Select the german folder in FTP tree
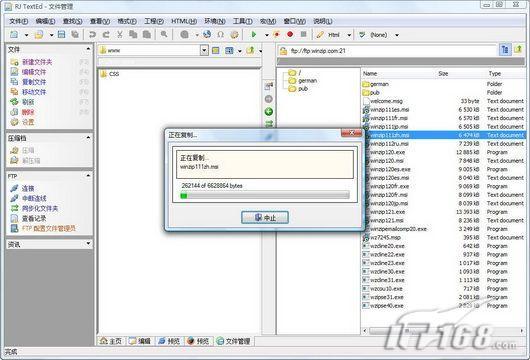 tap(308, 81)
